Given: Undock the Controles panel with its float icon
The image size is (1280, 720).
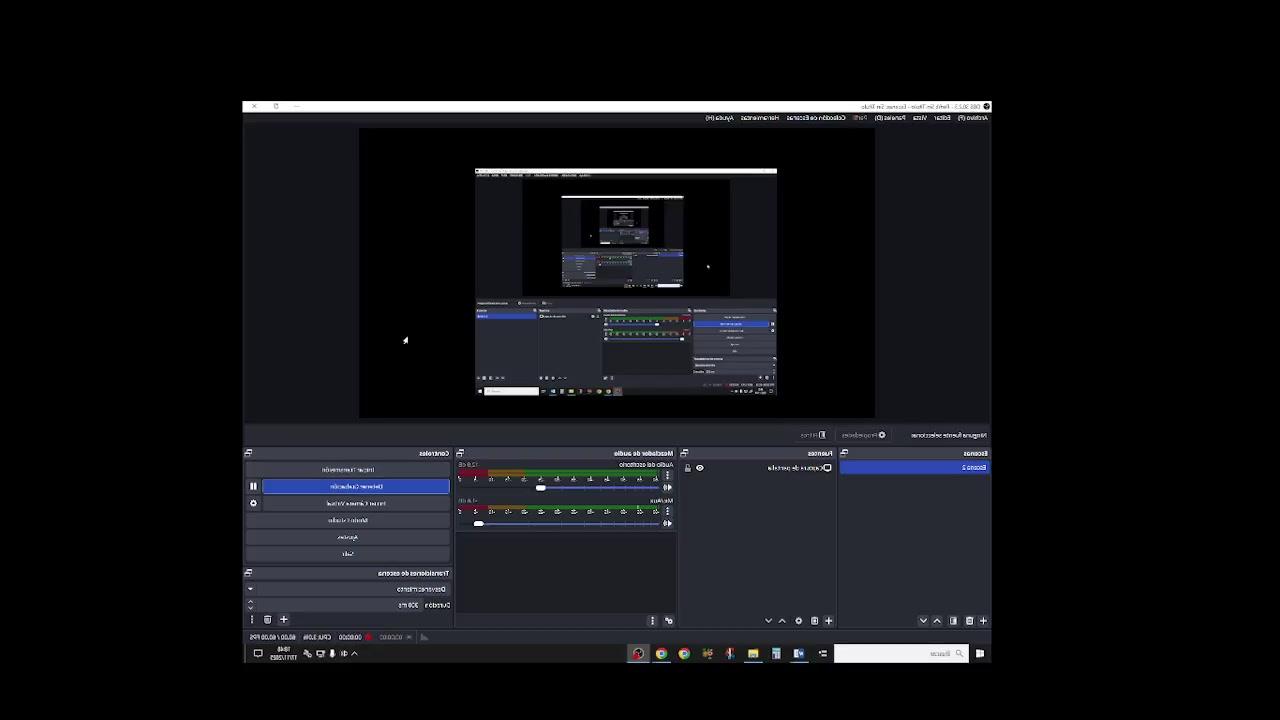Looking at the screenshot, I should point(248,453).
